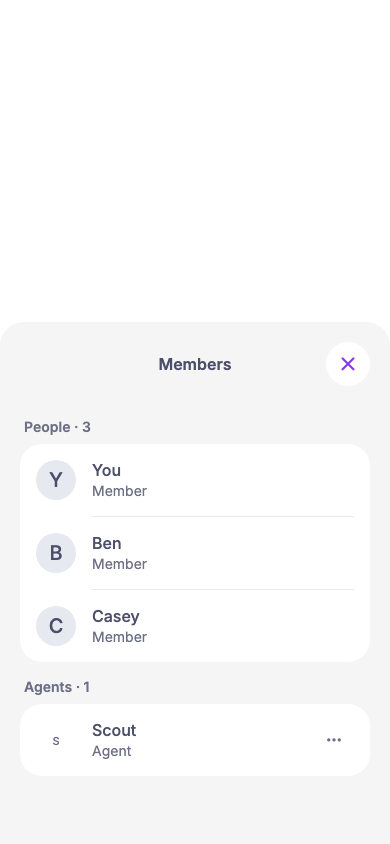This screenshot has width=390, height=844.
Task: Select the Casey name label
Action: [116, 616]
